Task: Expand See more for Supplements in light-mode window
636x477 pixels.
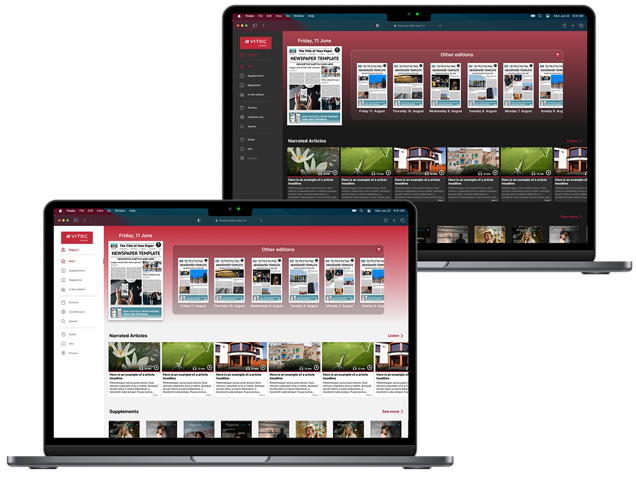Action: [392, 411]
